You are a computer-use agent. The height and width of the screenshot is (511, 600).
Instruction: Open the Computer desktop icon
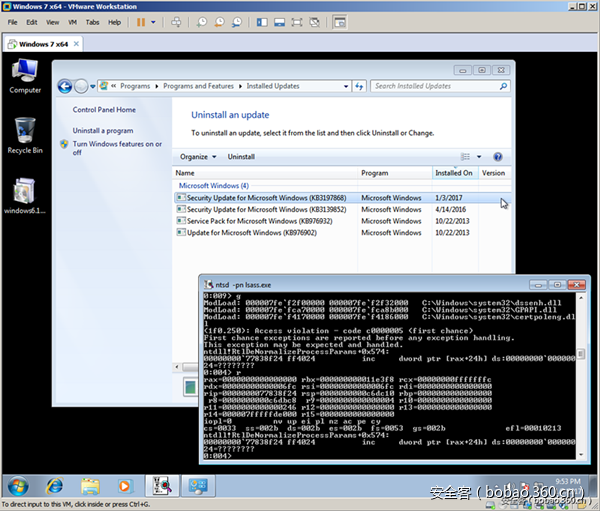pyautogui.click(x=25, y=74)
